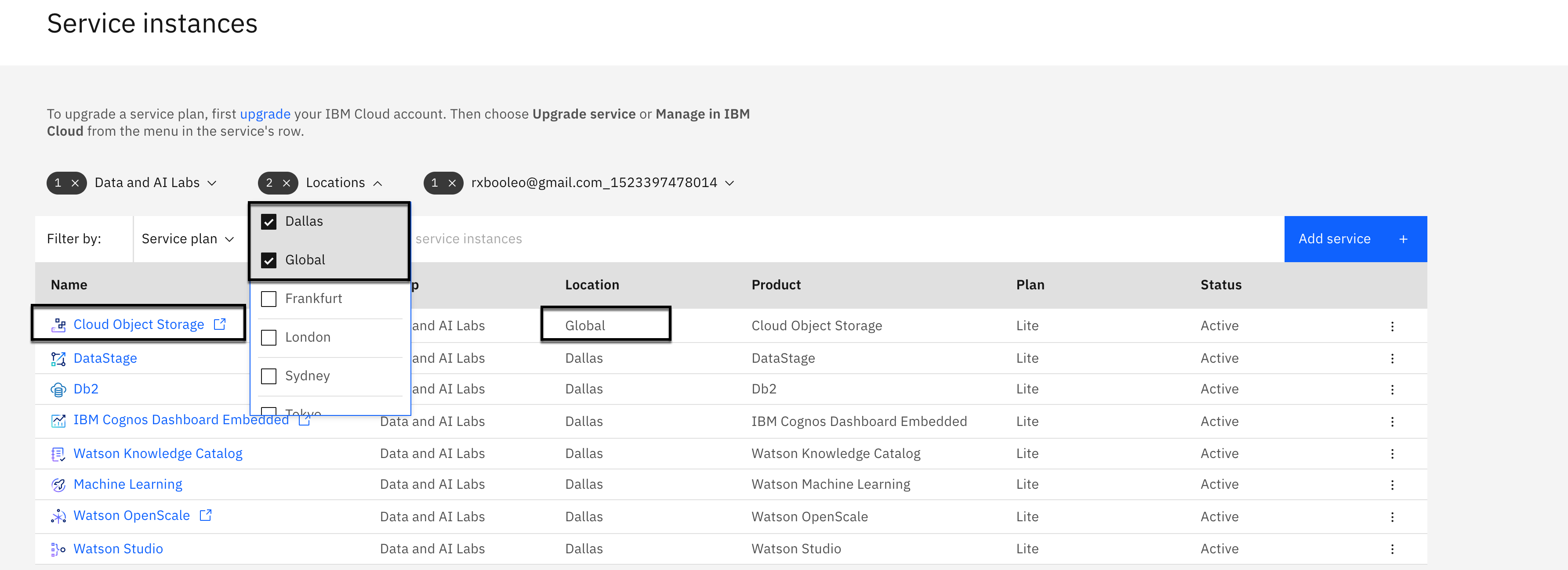Select London in the locations list
Viewport: 1568px width, 570px height.
(269, 338)
